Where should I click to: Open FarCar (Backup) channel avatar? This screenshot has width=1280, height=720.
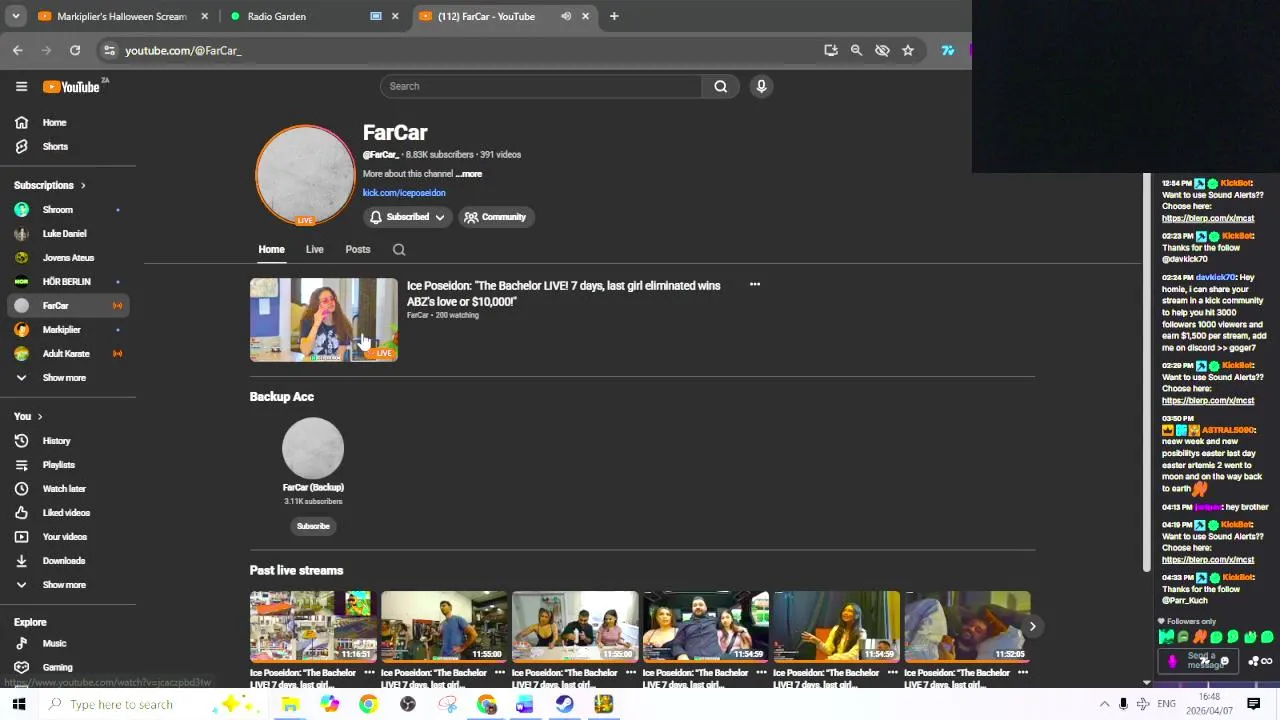pyautogui.click(x=313, y=448)
